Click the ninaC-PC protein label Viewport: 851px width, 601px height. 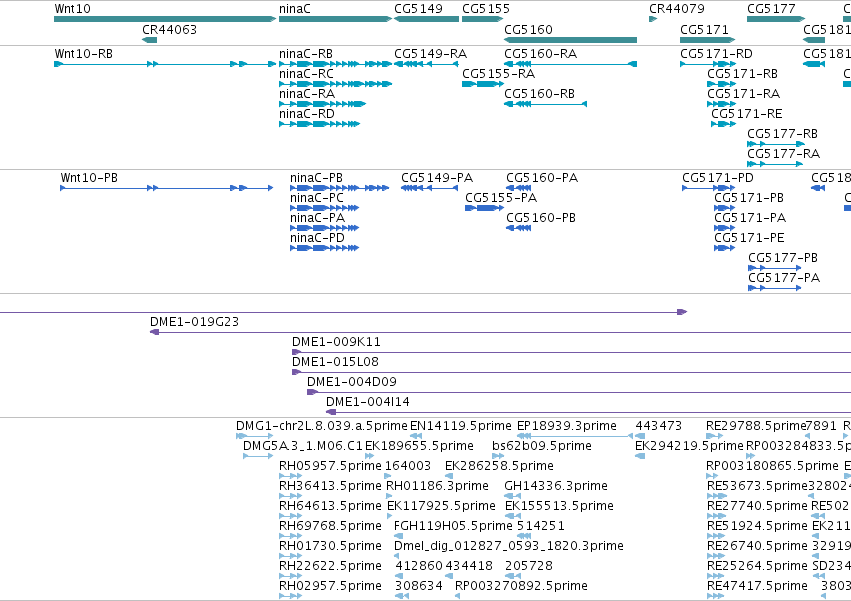(x=317, y=198)
